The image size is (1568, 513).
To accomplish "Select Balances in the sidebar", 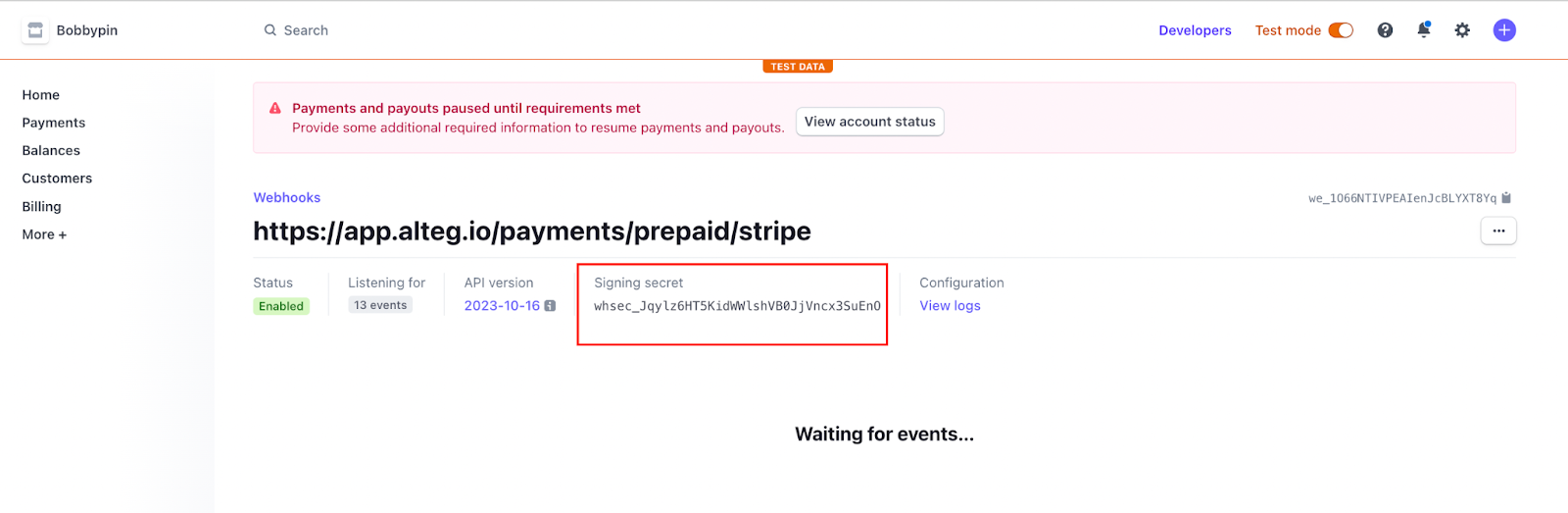I will point(51,151).
